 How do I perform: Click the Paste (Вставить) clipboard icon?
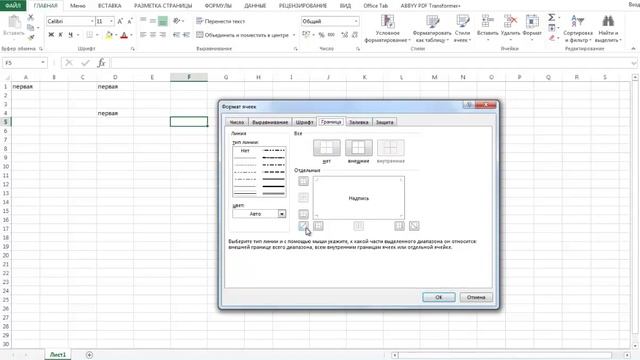pyautogui.click(x=14, y=22)
